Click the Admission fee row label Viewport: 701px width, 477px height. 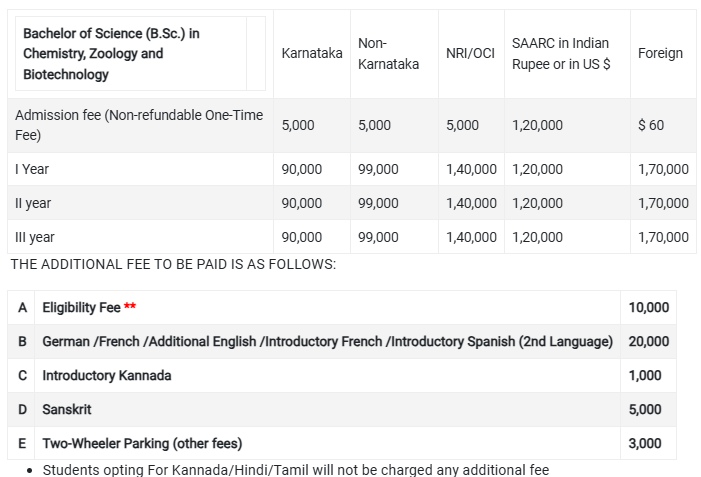139,125
